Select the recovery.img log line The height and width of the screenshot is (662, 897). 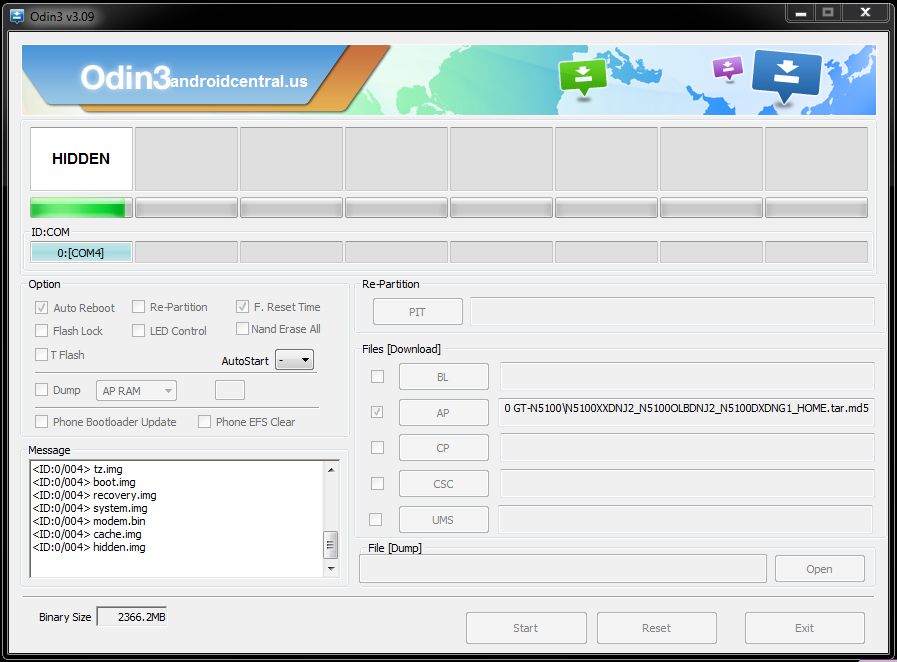[94, 495]
